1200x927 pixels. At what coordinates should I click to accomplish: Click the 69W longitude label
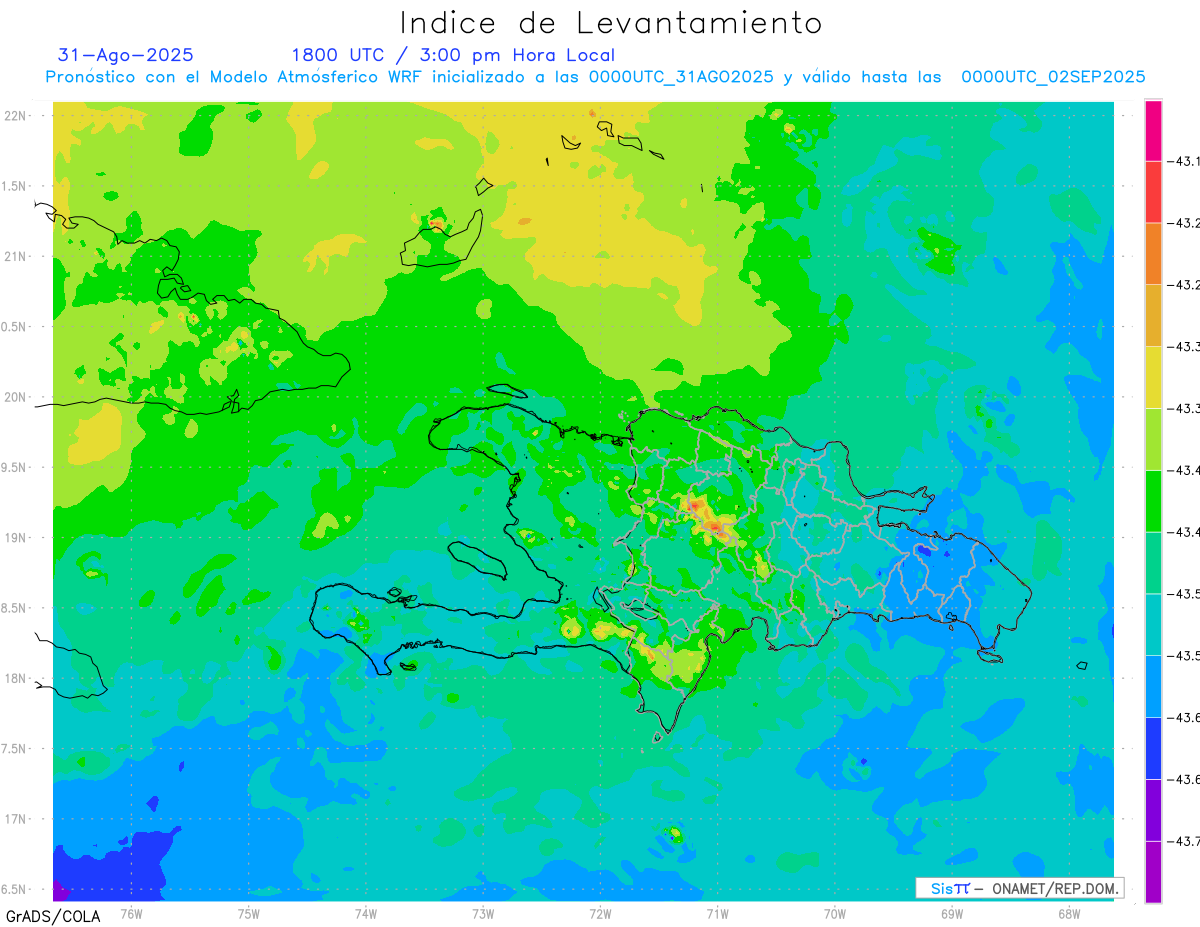[952, 914]
